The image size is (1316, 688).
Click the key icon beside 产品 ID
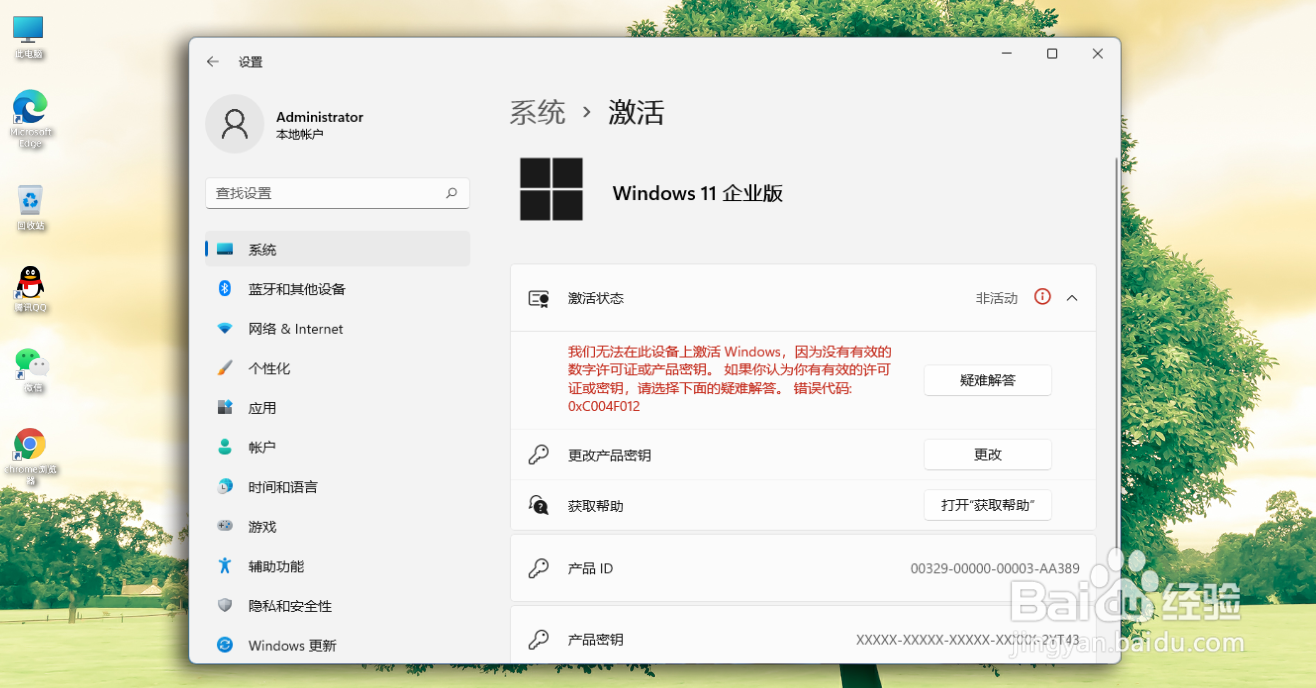[539, 568]
